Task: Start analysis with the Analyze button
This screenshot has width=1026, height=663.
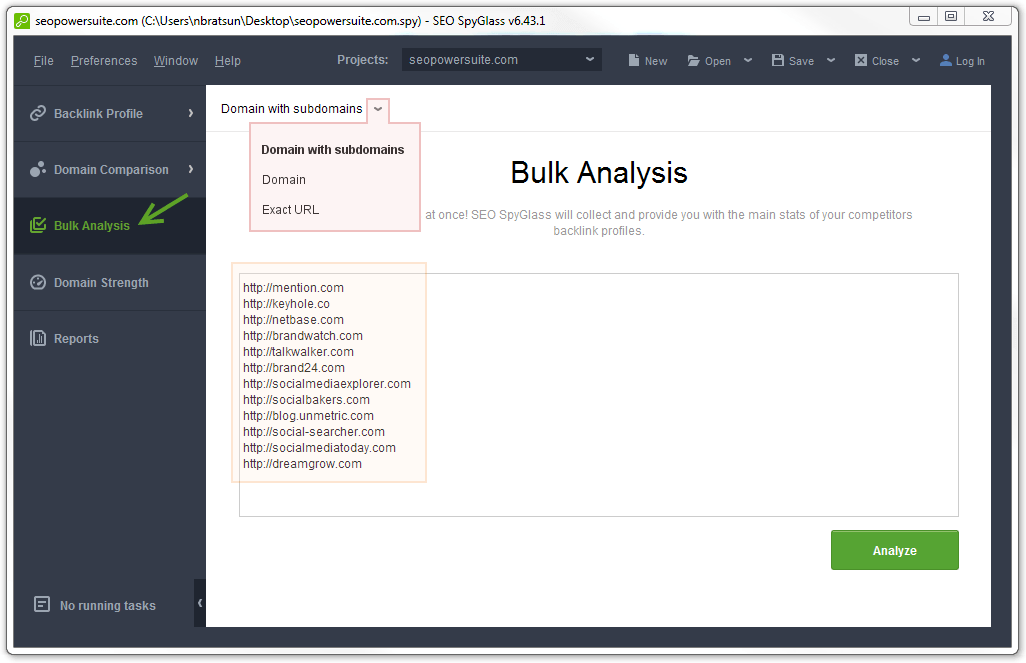Action: coord(894,550)
